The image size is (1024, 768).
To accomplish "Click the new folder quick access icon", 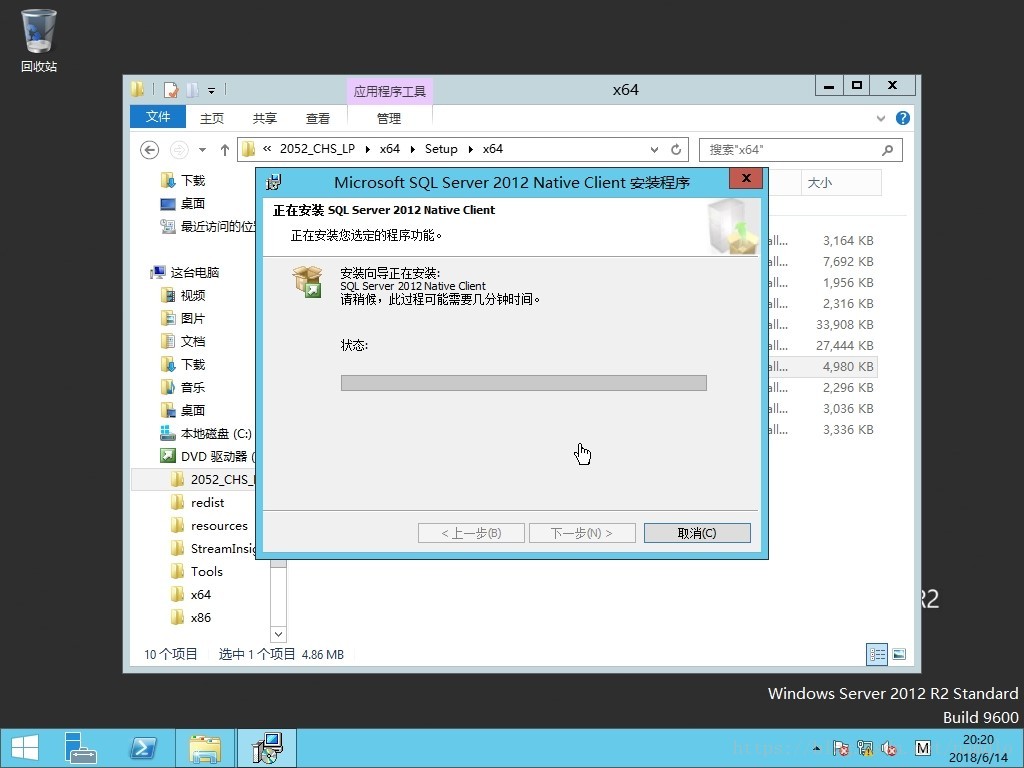I will pos(192,89).
